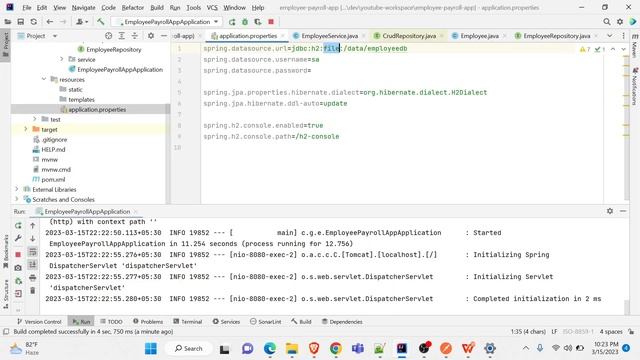Click 4 spaces indent setting in status bar
This screenshot has width=640, height=360.
click(611, 331)
